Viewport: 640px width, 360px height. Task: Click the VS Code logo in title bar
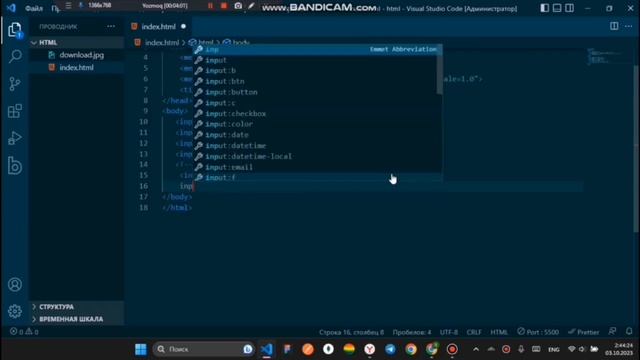tap(11, 8)
